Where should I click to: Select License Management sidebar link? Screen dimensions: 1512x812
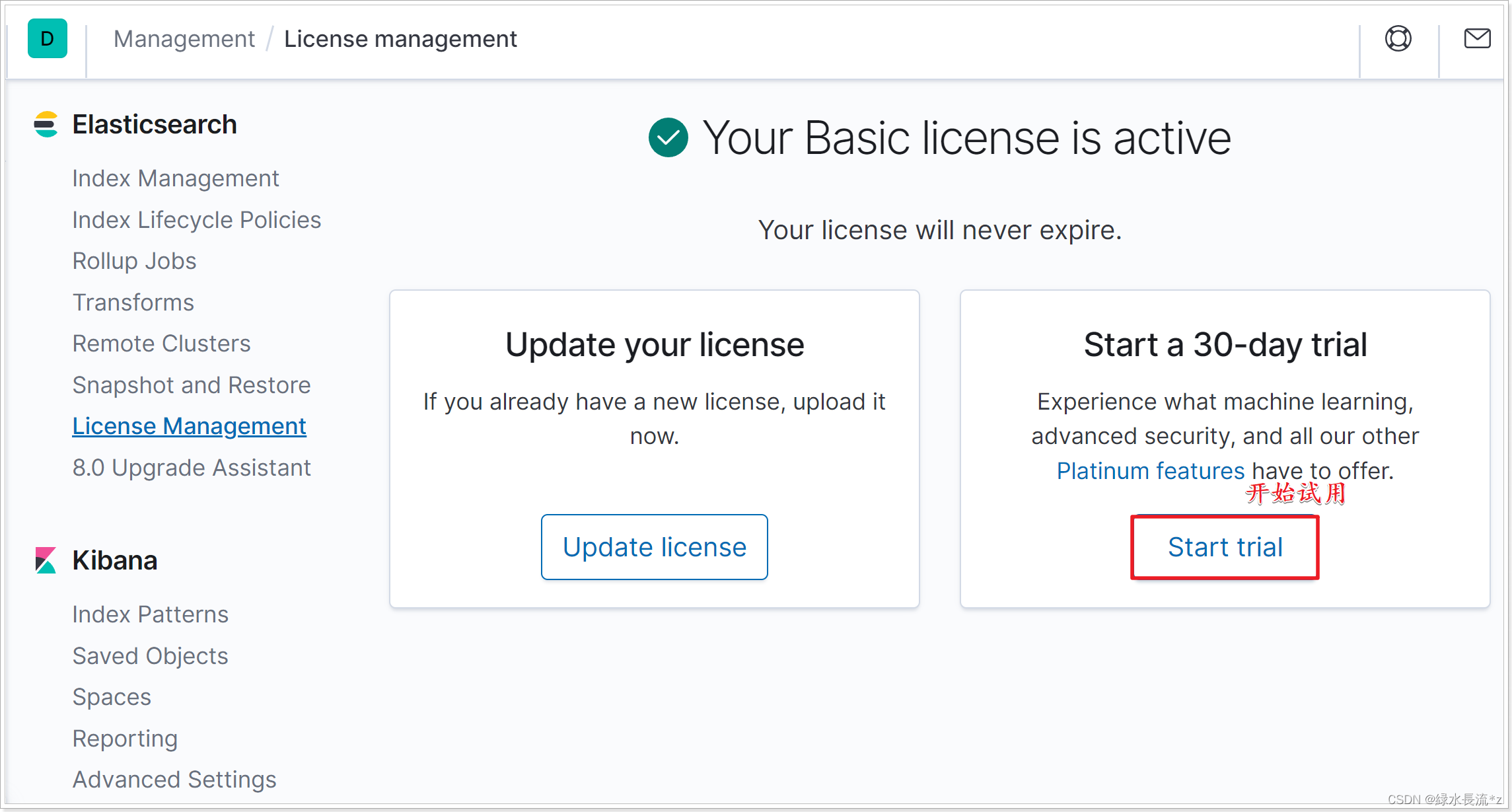[x=190, y=427]
